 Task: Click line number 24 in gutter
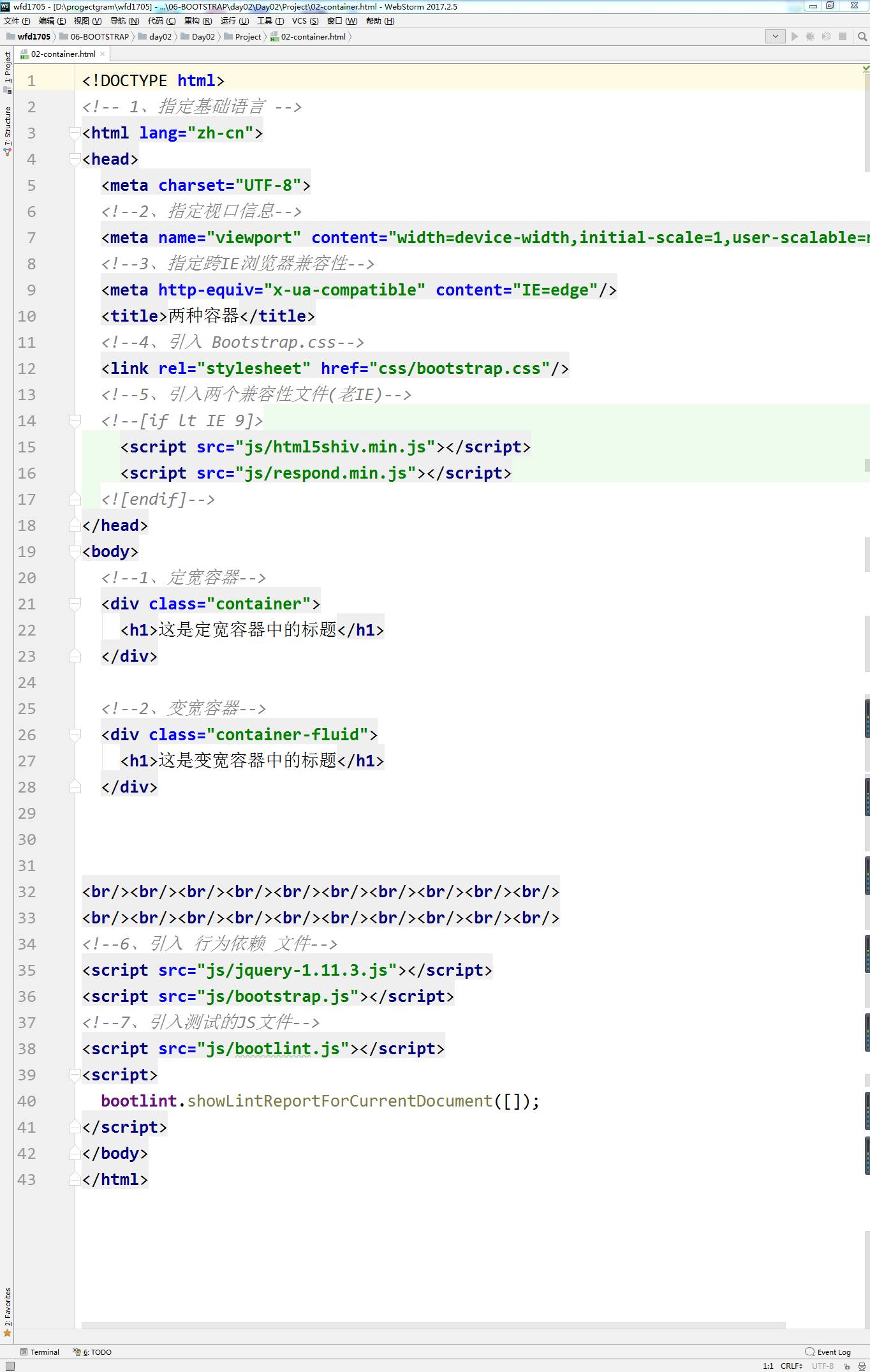pos(27,682)
